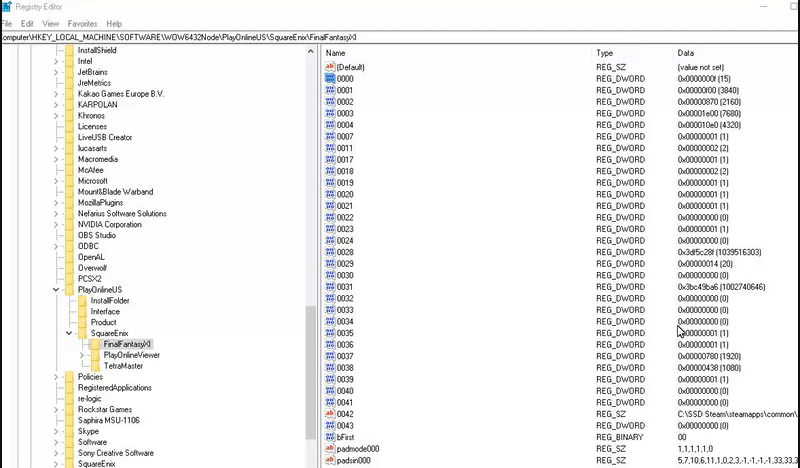Expand the ODBC tree node

coord(56,246)
